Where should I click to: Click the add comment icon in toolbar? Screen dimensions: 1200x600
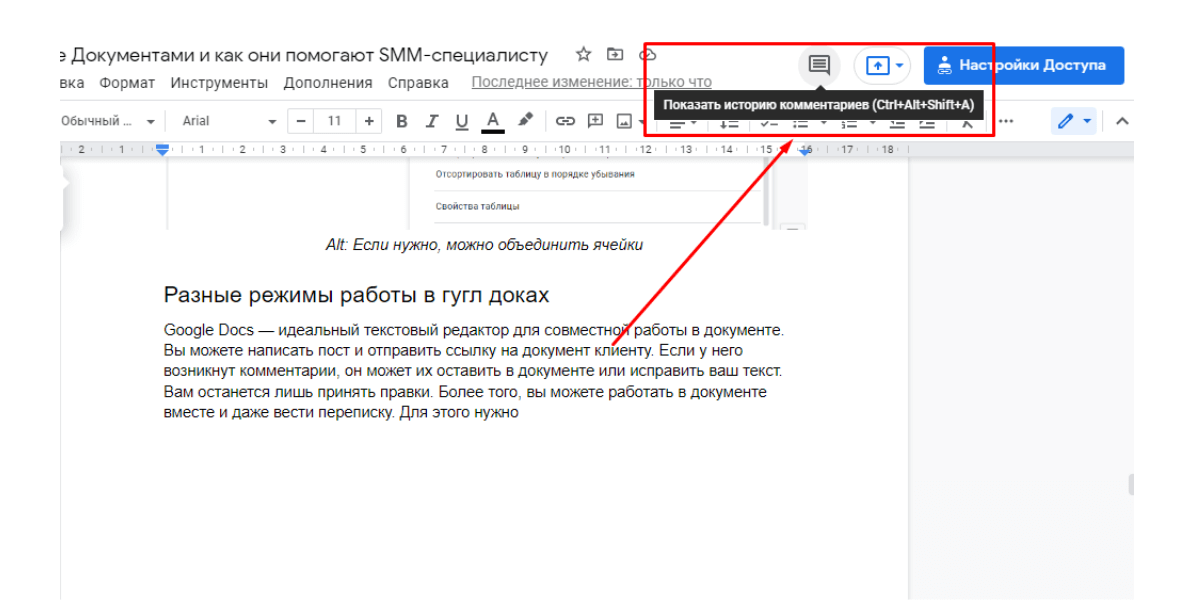pyautogui.click(x=596, y=121)
